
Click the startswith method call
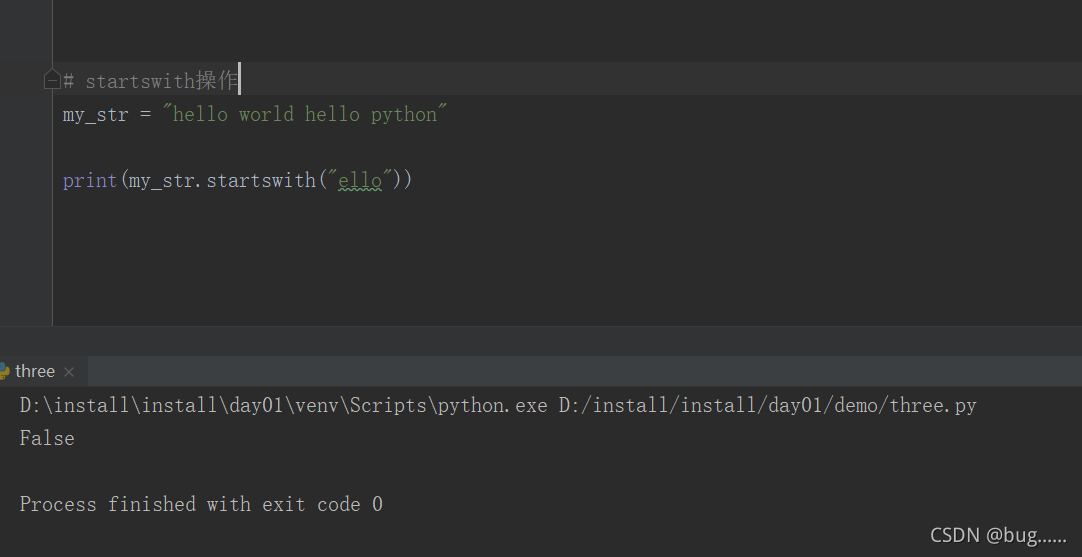(260, 180)
